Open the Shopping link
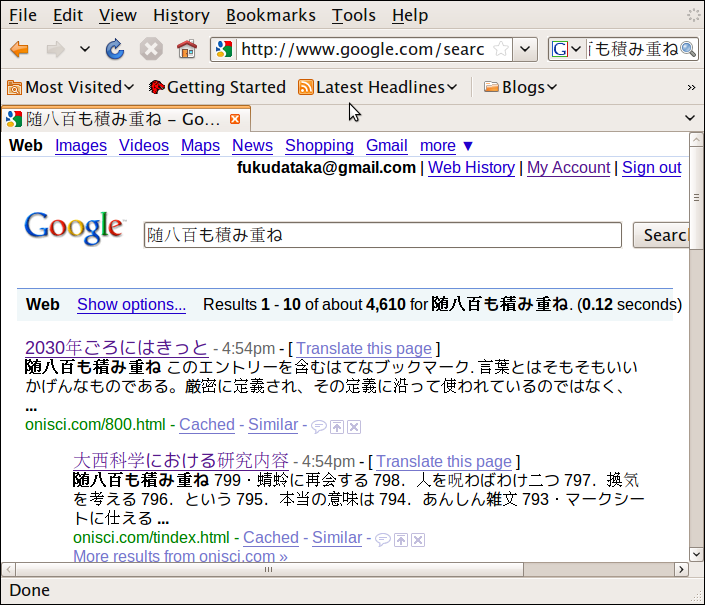 point(319,145)
